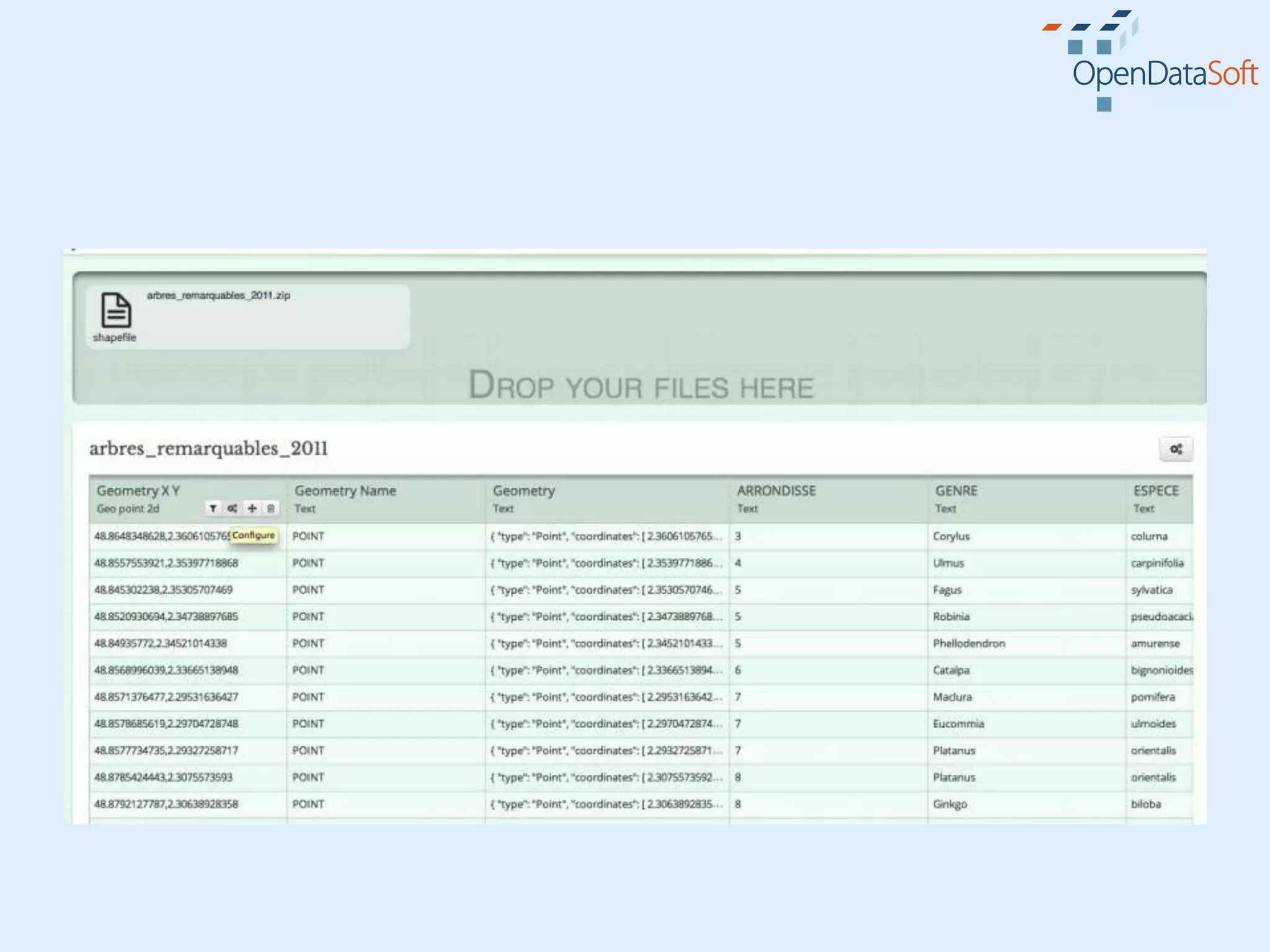Click the Geometry column header
Viewport: 1270px width, 952px height.
point(524,491)
